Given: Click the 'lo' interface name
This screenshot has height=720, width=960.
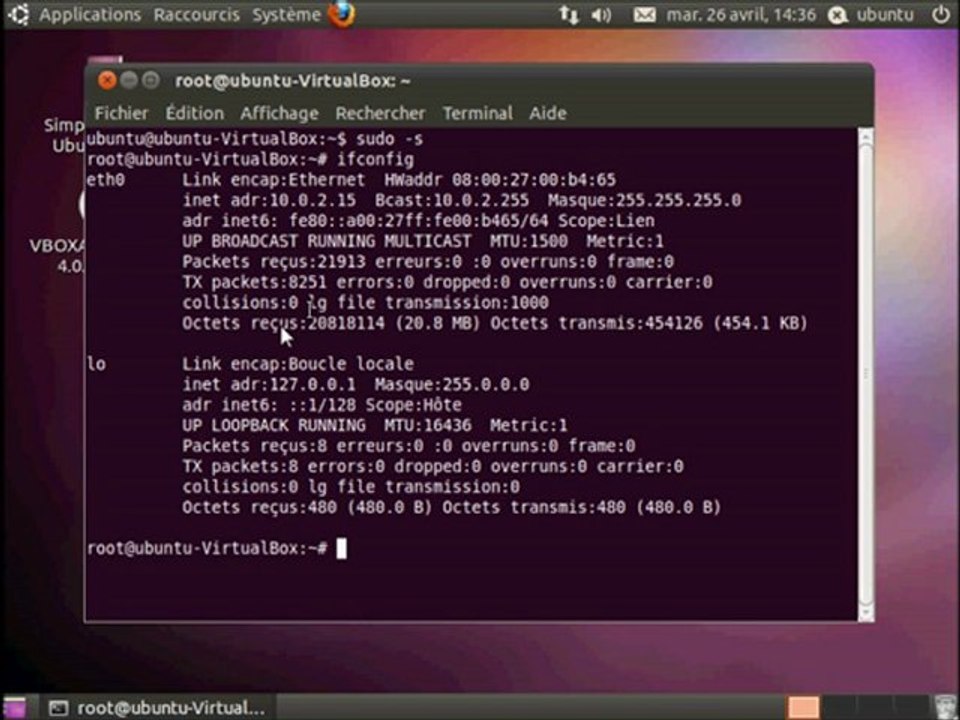Looking at the screenshot, I should [x=96, y=364].
